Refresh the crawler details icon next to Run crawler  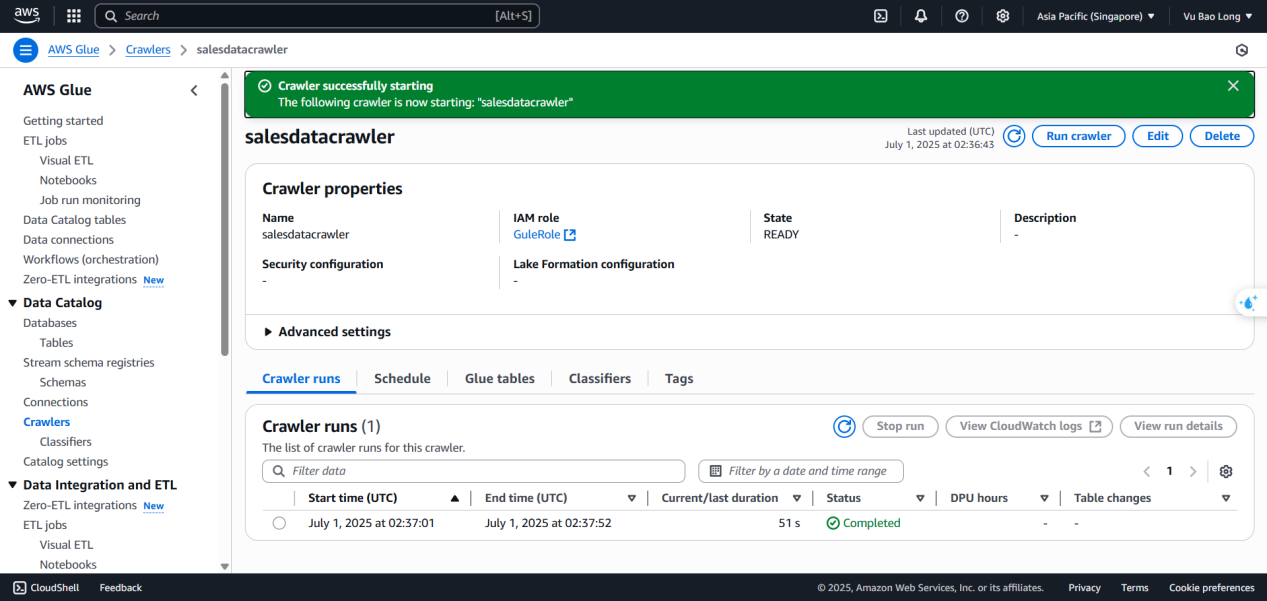point(1014,136)
